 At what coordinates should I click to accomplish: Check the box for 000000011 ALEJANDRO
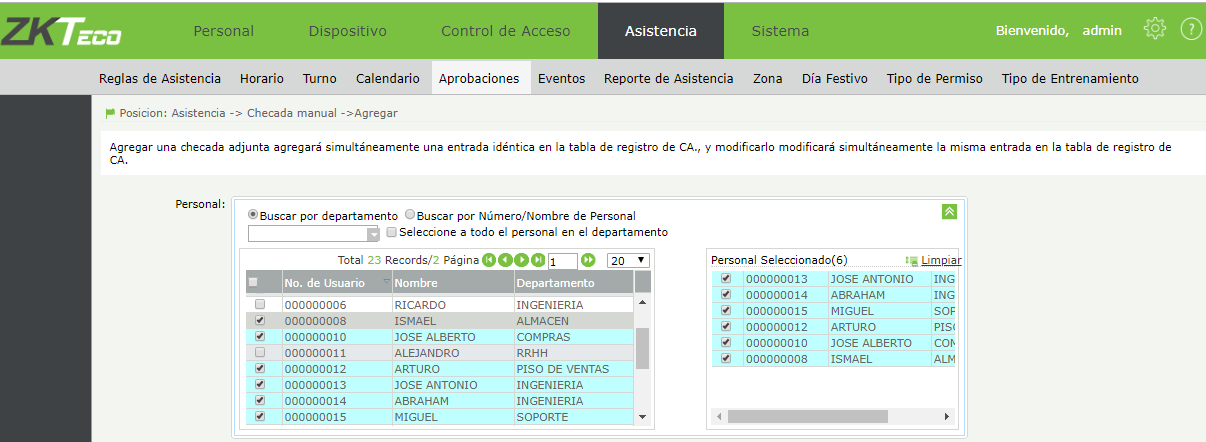tap(260, 353)
